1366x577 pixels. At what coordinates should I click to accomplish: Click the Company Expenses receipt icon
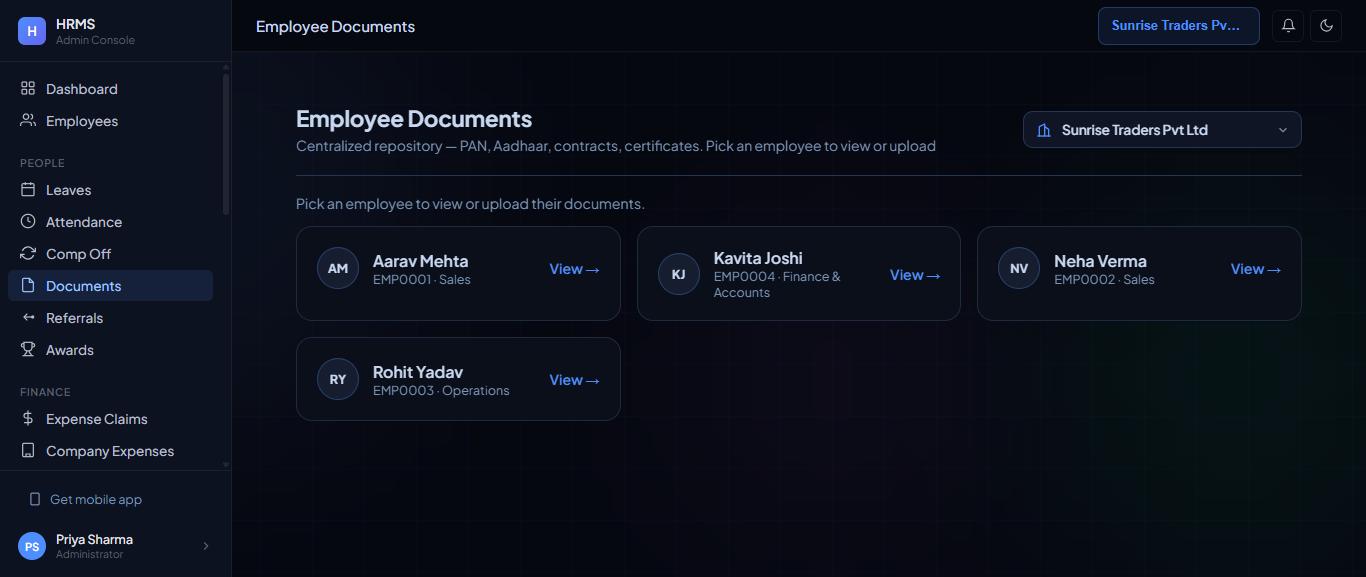(x=28, y=451)
